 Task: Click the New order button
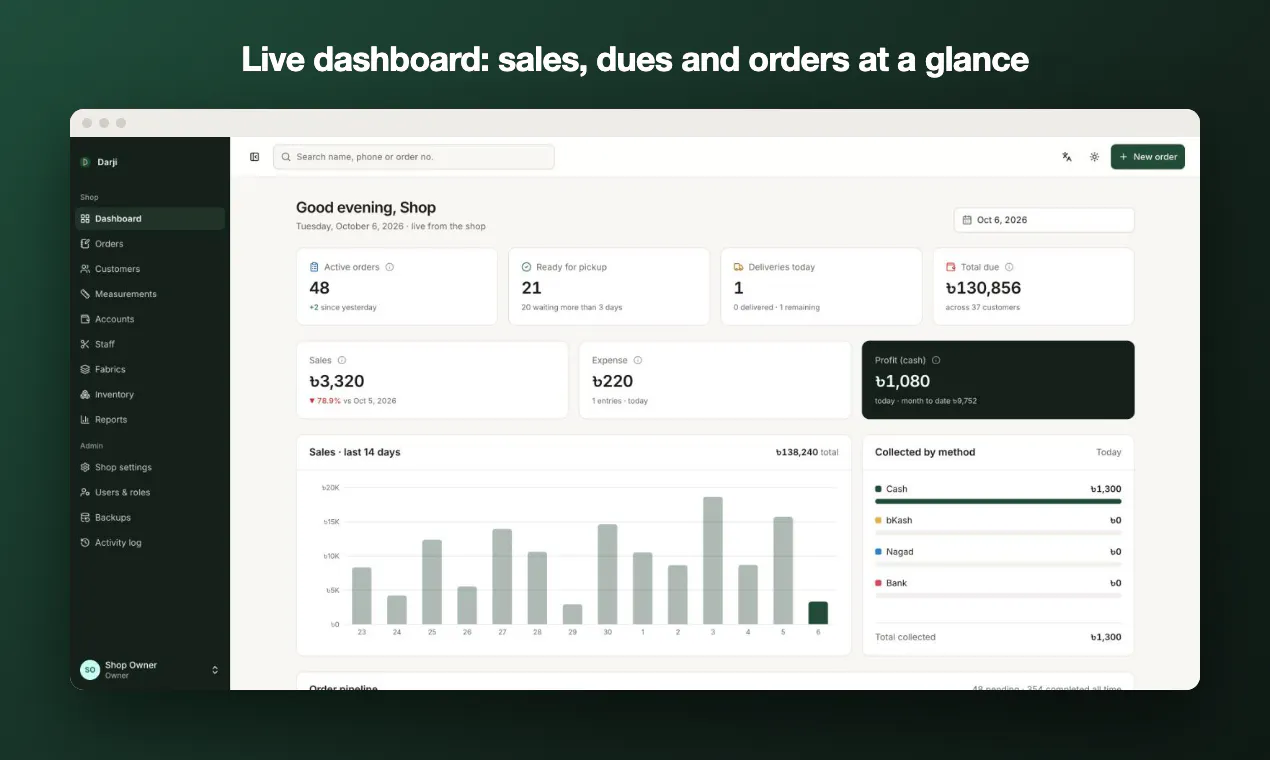click(1148, 157)
